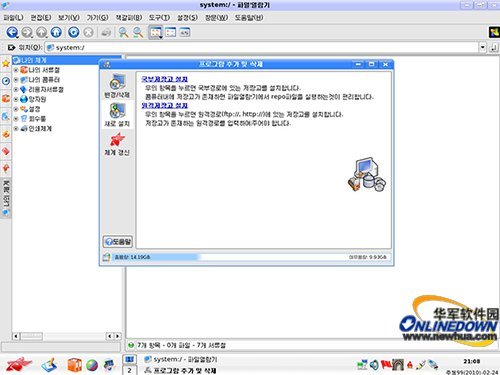Zoom out with the second magnifier icon
500x375 pixels.
pyautogui.click(x=138, y=32)
